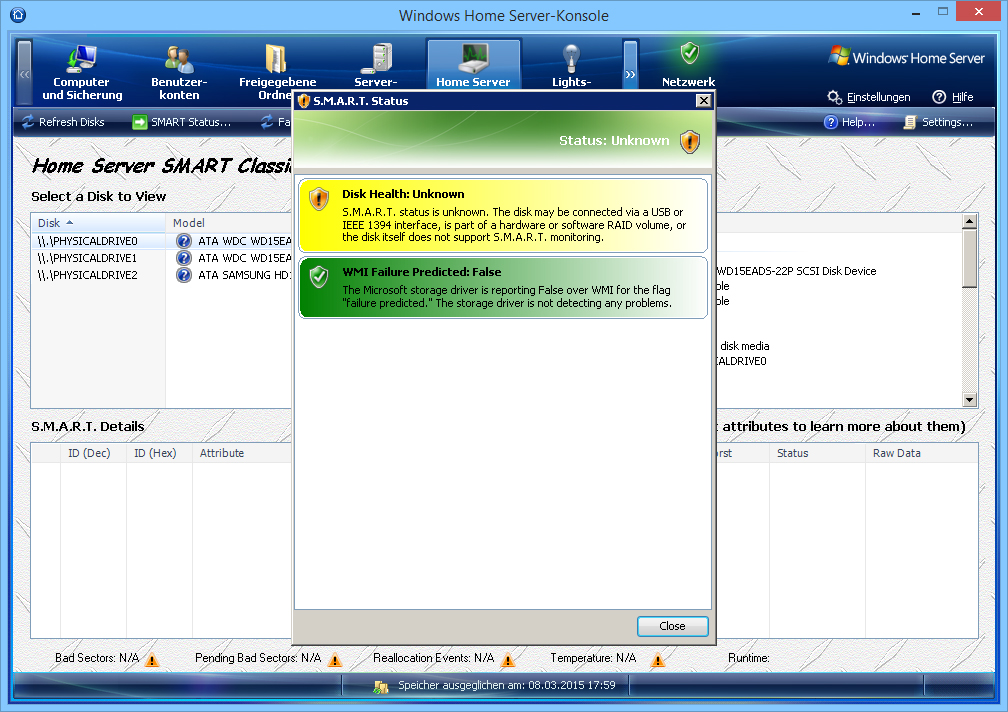Image resolution: width=1008 pixels, height=712 pixels.
Task: Click the orange shield next to Status: Unknown
Action: (x=690, y=141)
